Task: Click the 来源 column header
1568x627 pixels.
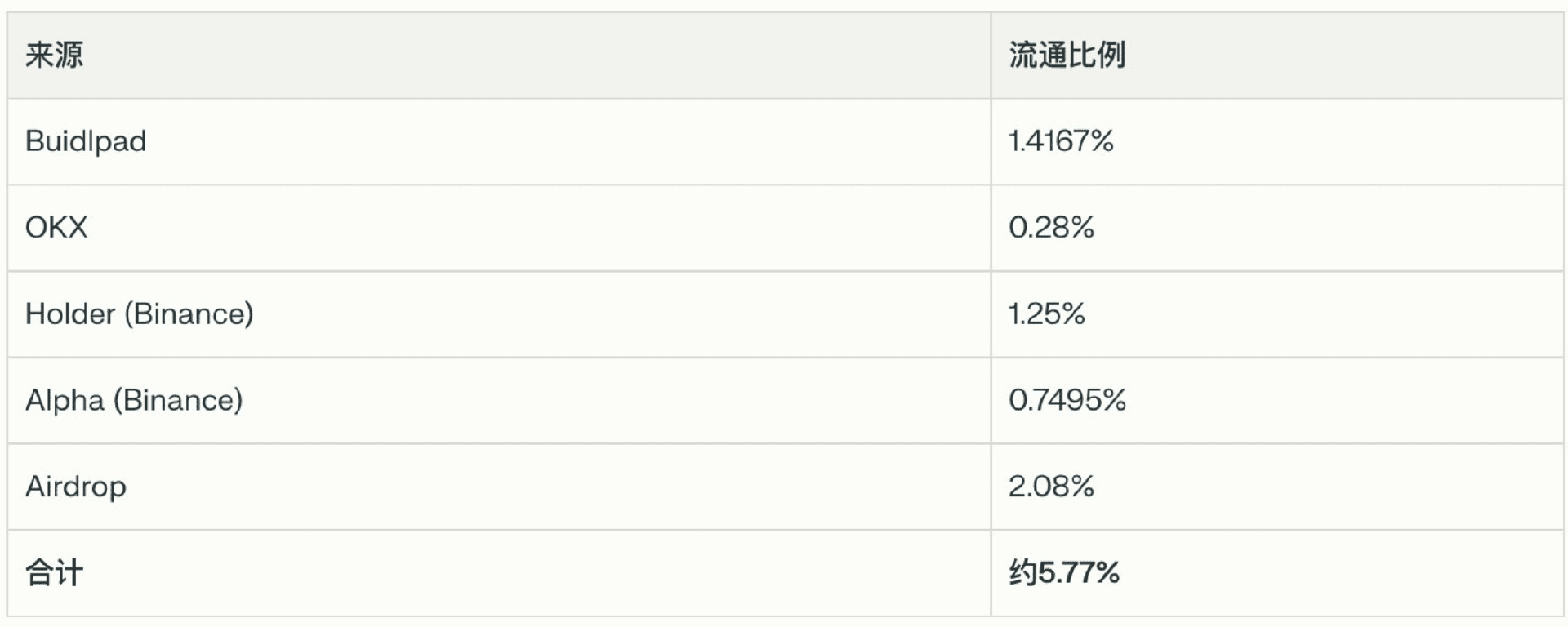Action: tap(54, 56)
